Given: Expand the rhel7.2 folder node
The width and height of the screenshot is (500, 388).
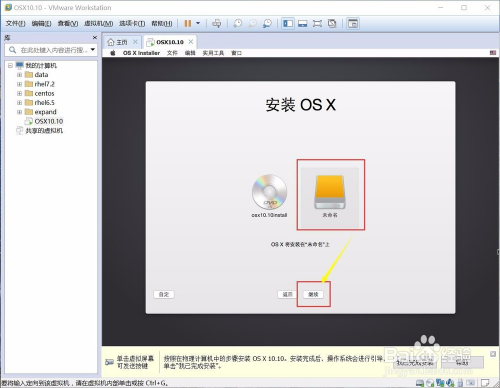Looking at the screenshot, I should [x=19, y=84].
